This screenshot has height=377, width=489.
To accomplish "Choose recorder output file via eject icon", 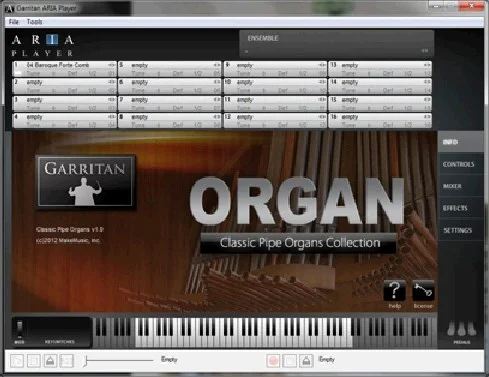I will point(306,361).
